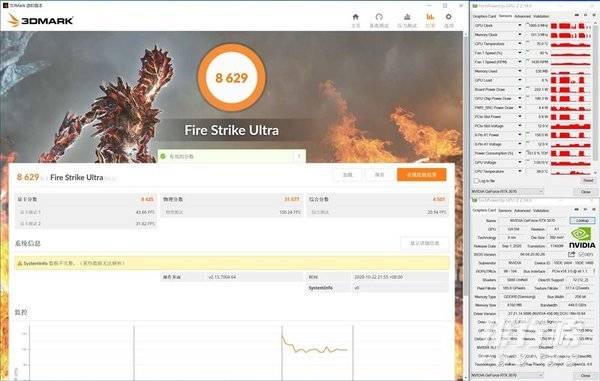Open the GPU selector dropdown in the lower GPU-Z window

coord(508,375)
